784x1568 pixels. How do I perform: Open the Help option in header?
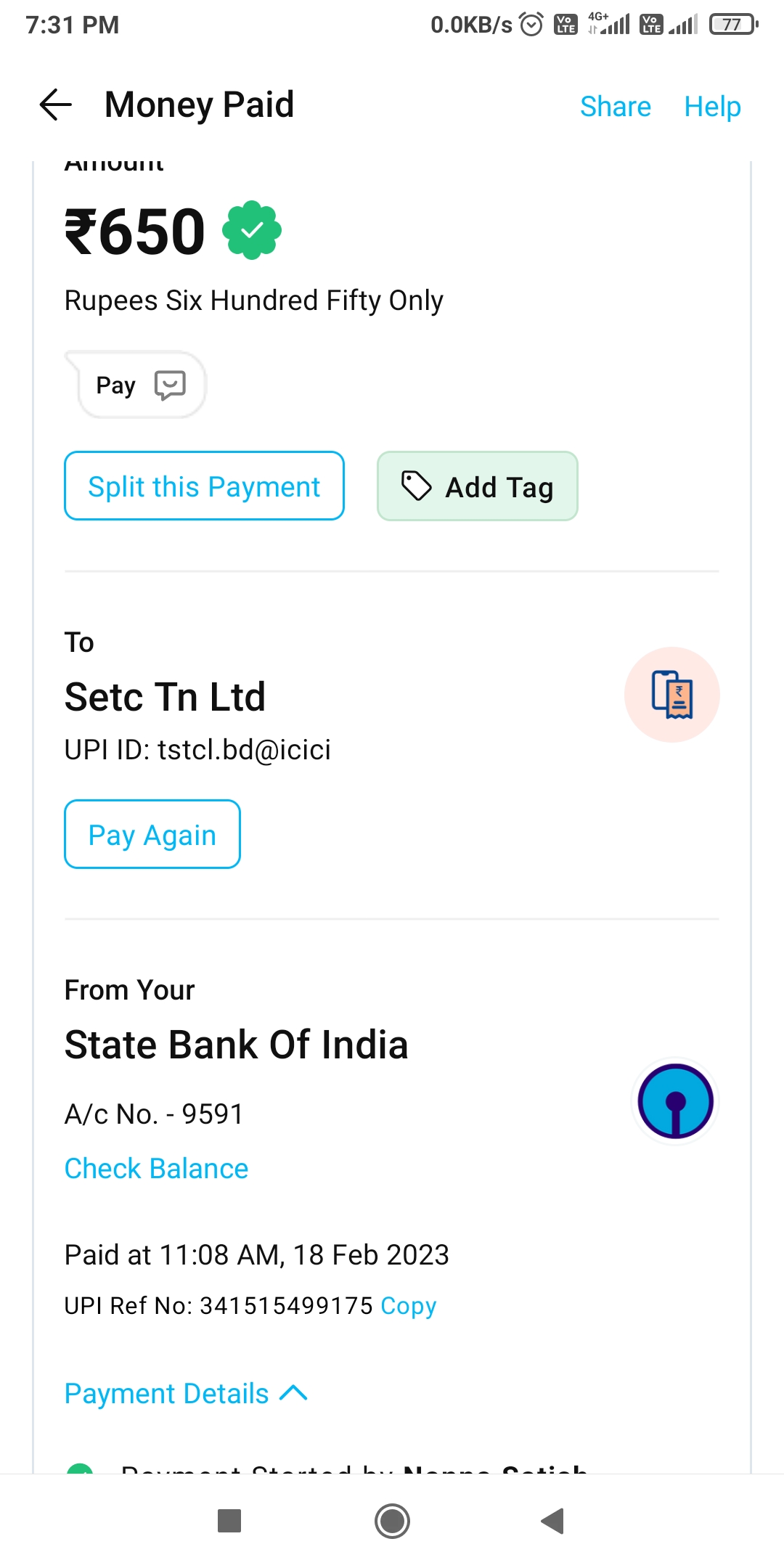[x=712, y=107]
